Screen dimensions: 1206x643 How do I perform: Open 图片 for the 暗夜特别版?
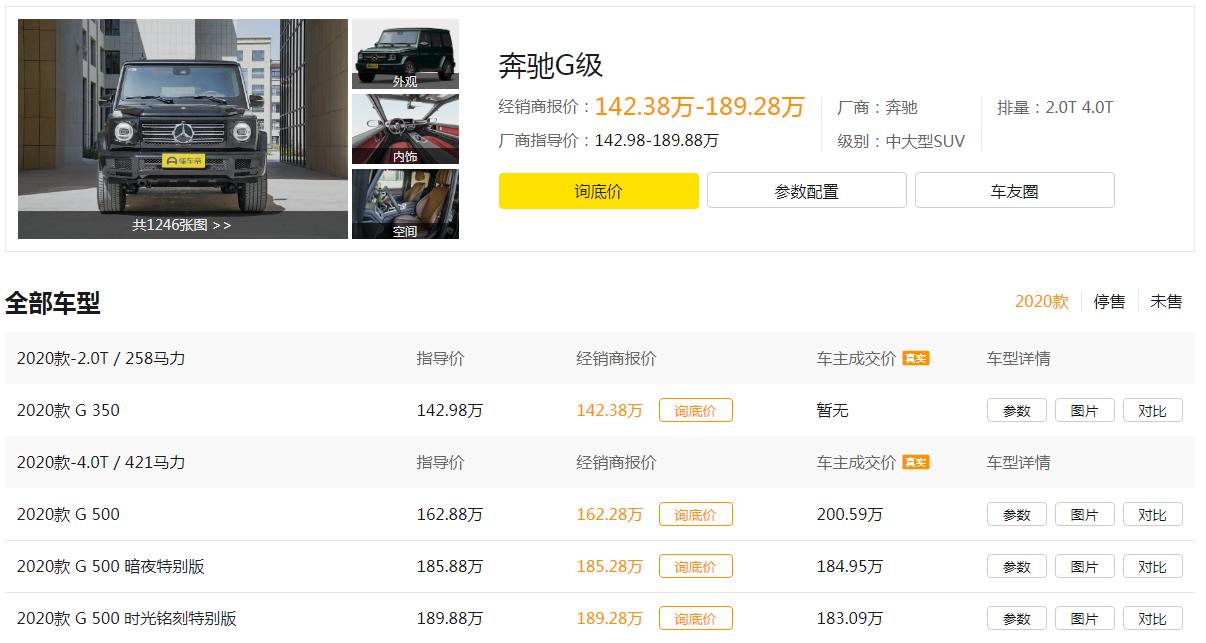pos(1085,566)
